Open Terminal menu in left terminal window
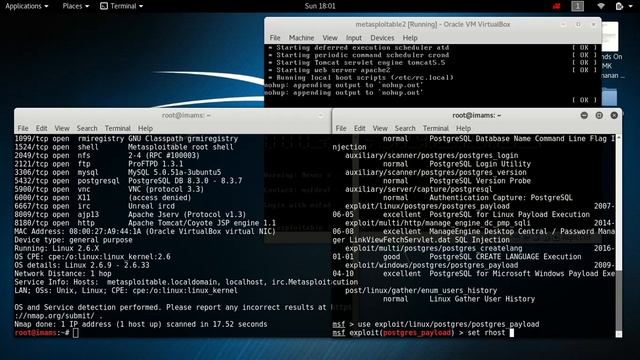The image size is (640, 360). pyautogui.click(x=118, y=128)
